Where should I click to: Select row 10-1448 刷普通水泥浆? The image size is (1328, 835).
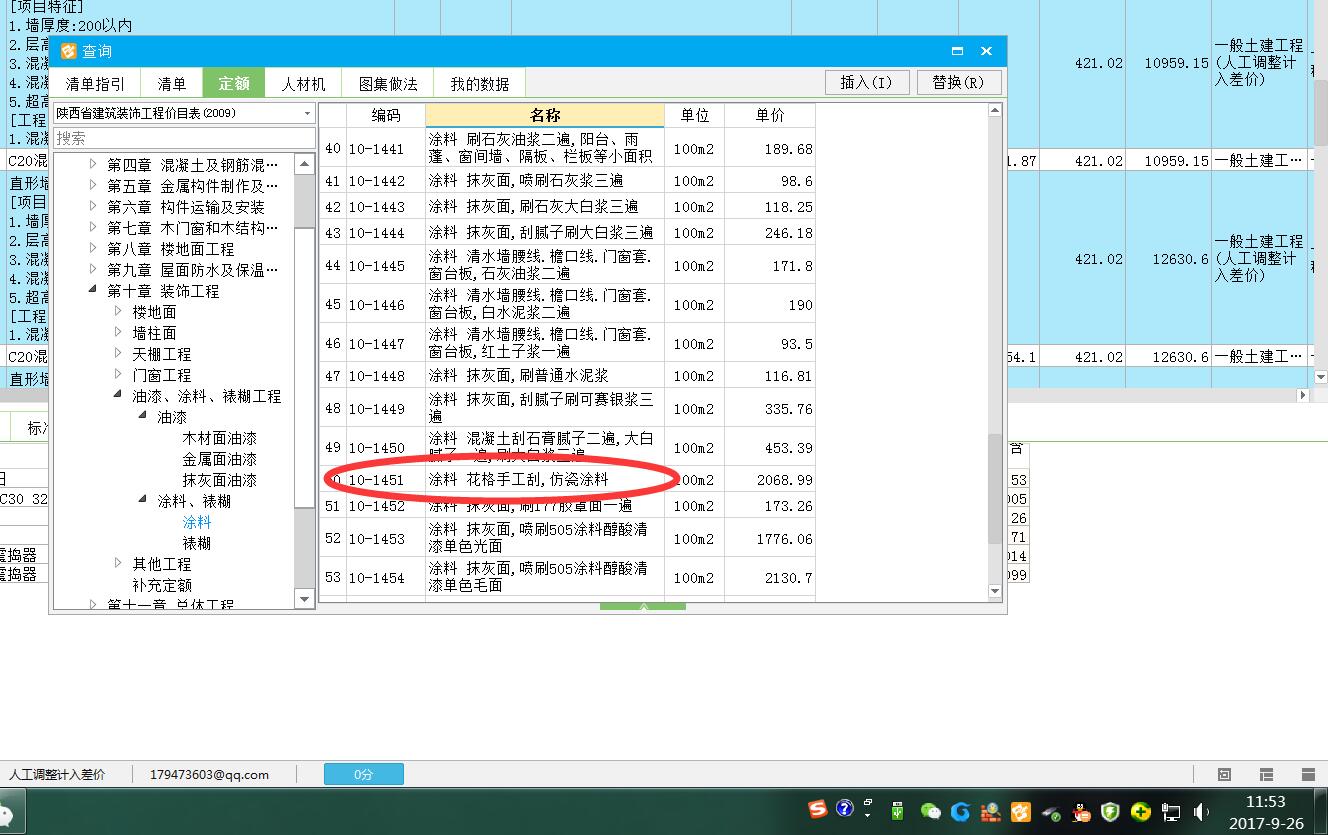[x=568, y=376]
